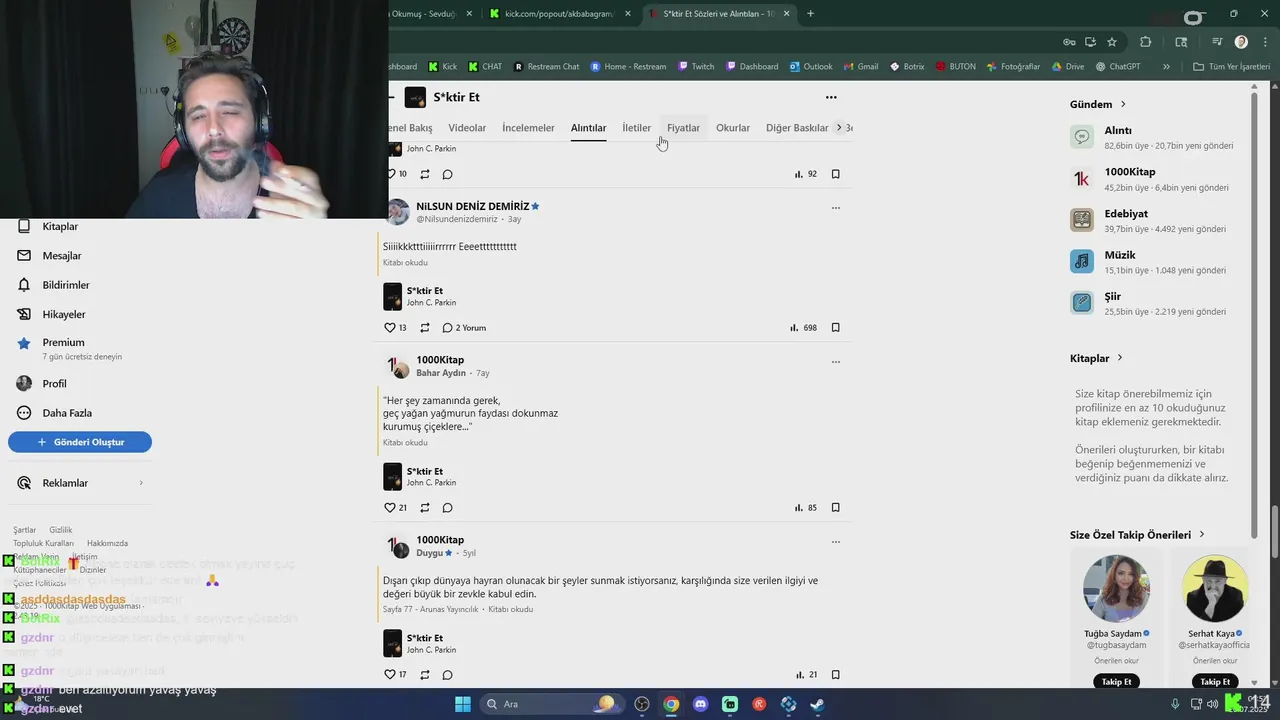The height and width of the screenshot is (720, 1280).
Task: Bookmark the post with 698 views
Action: tap(836, 328)
